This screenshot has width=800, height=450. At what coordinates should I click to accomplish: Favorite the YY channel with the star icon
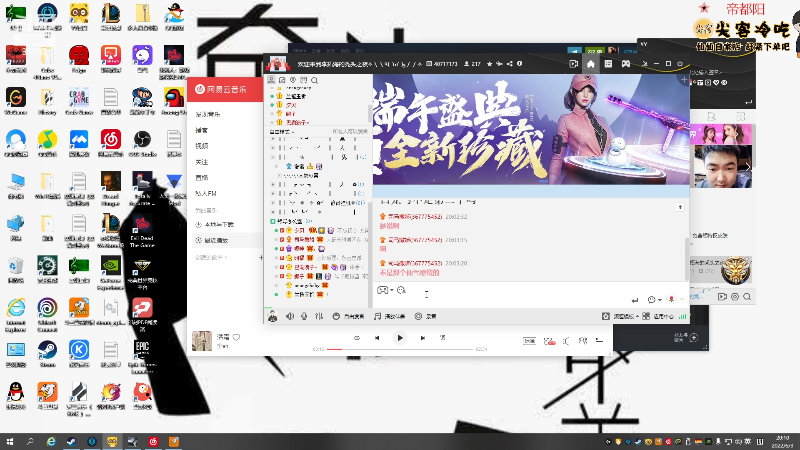click(x=489, y=64)
